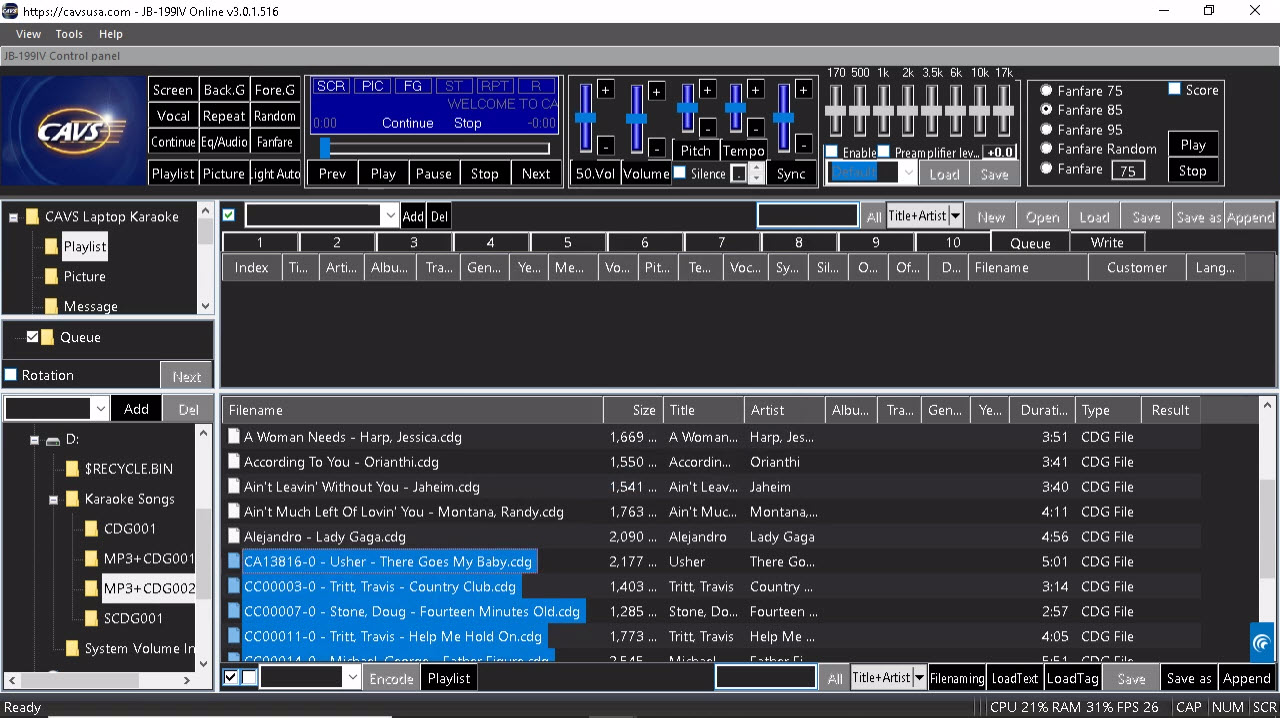1280x718 pixels.
Task: Click the System Volume folder icon
Action: 72,649
